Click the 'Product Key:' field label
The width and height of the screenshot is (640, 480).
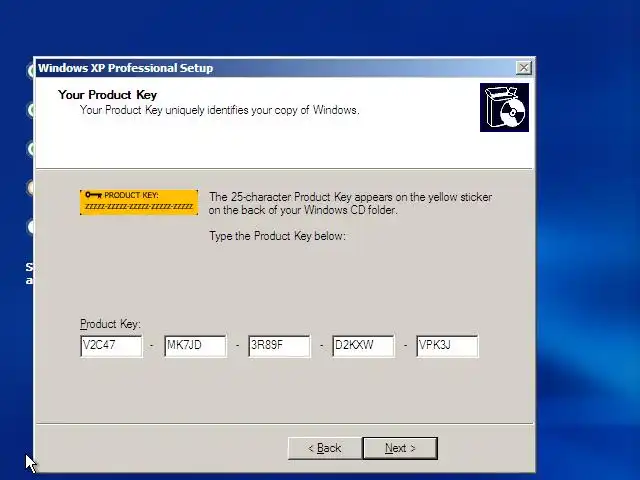coord(110,324)
